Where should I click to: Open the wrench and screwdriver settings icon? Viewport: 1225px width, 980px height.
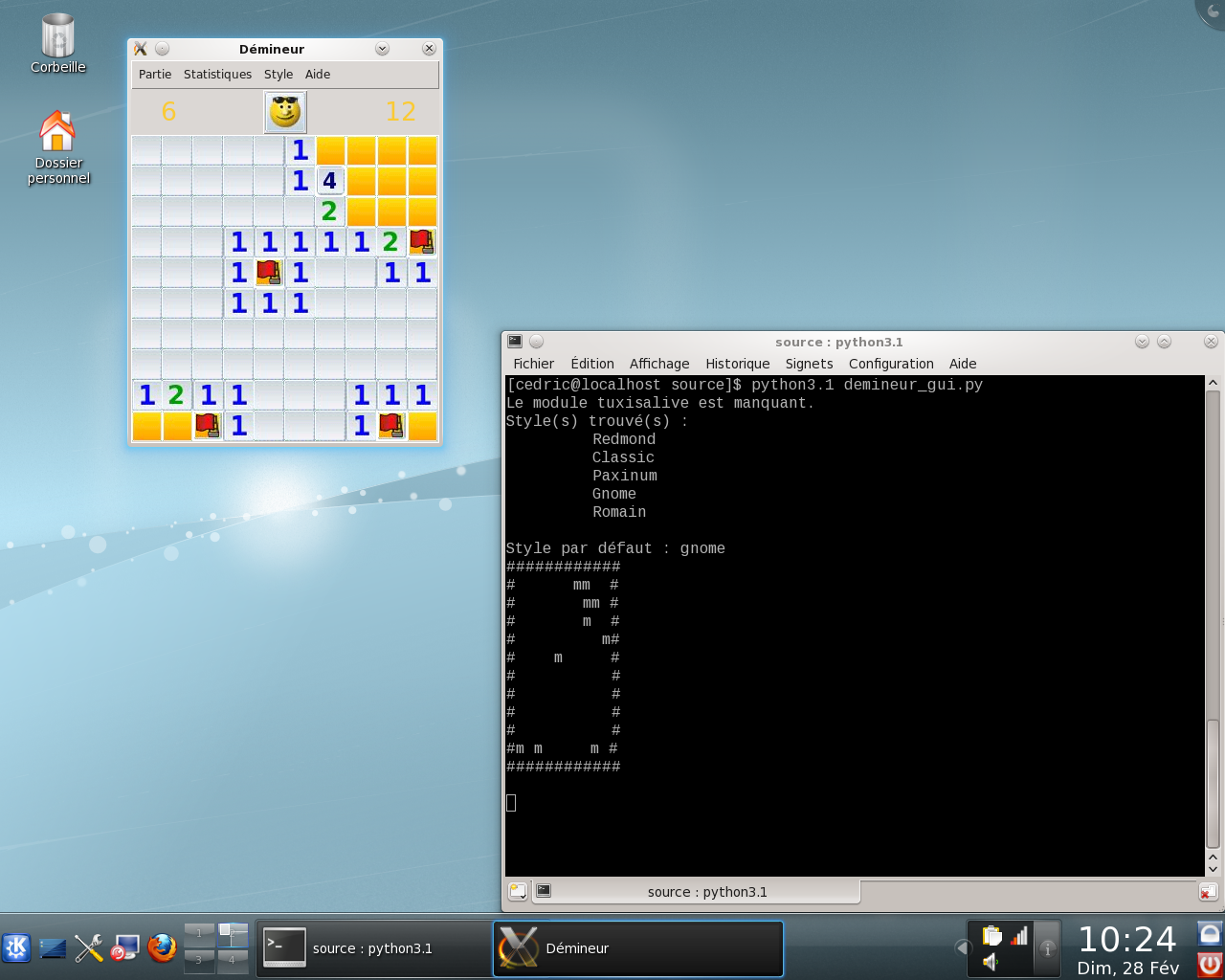click(x=89, y=948)
